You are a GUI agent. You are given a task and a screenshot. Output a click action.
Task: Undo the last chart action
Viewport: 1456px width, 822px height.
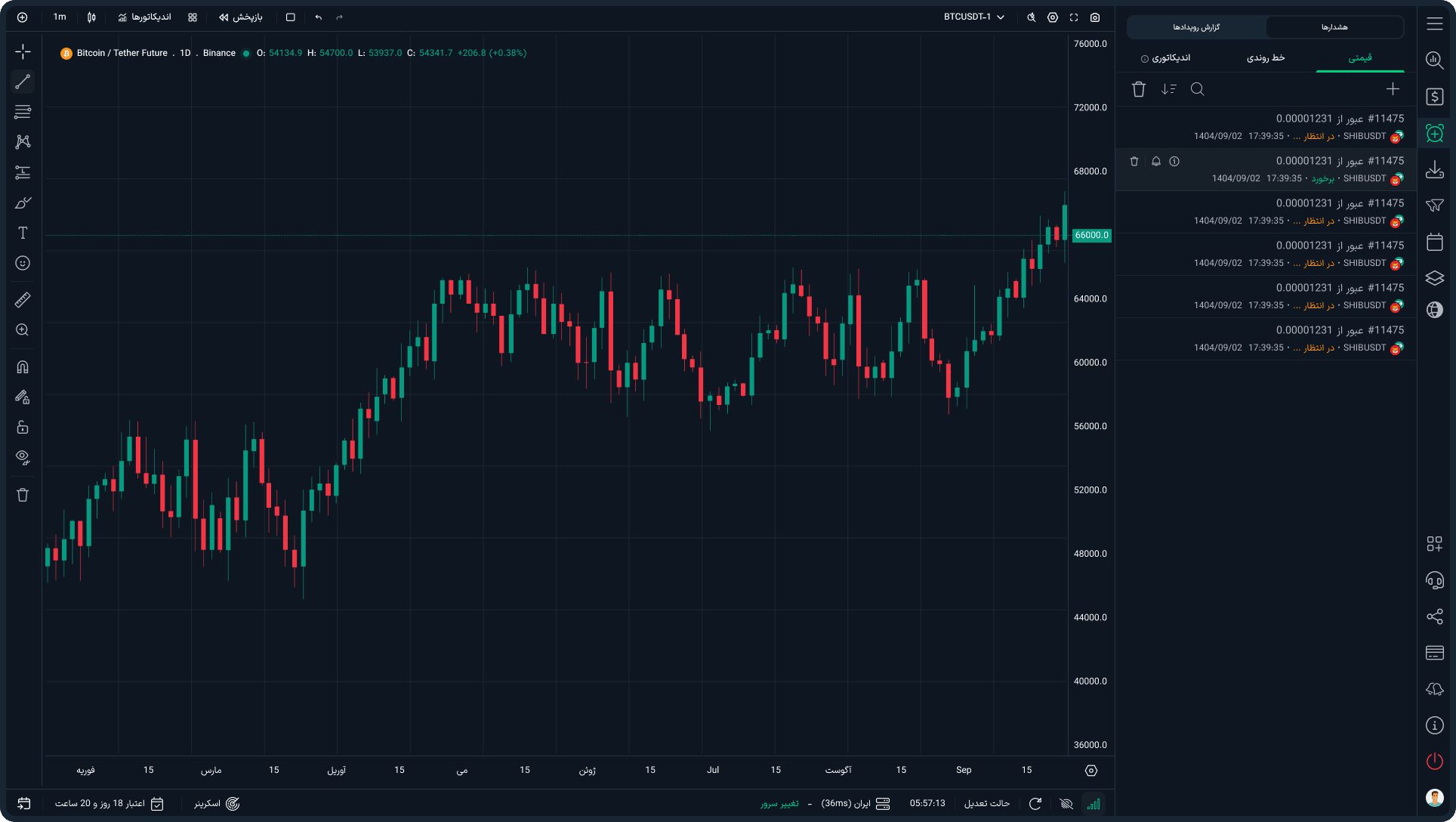319,17
